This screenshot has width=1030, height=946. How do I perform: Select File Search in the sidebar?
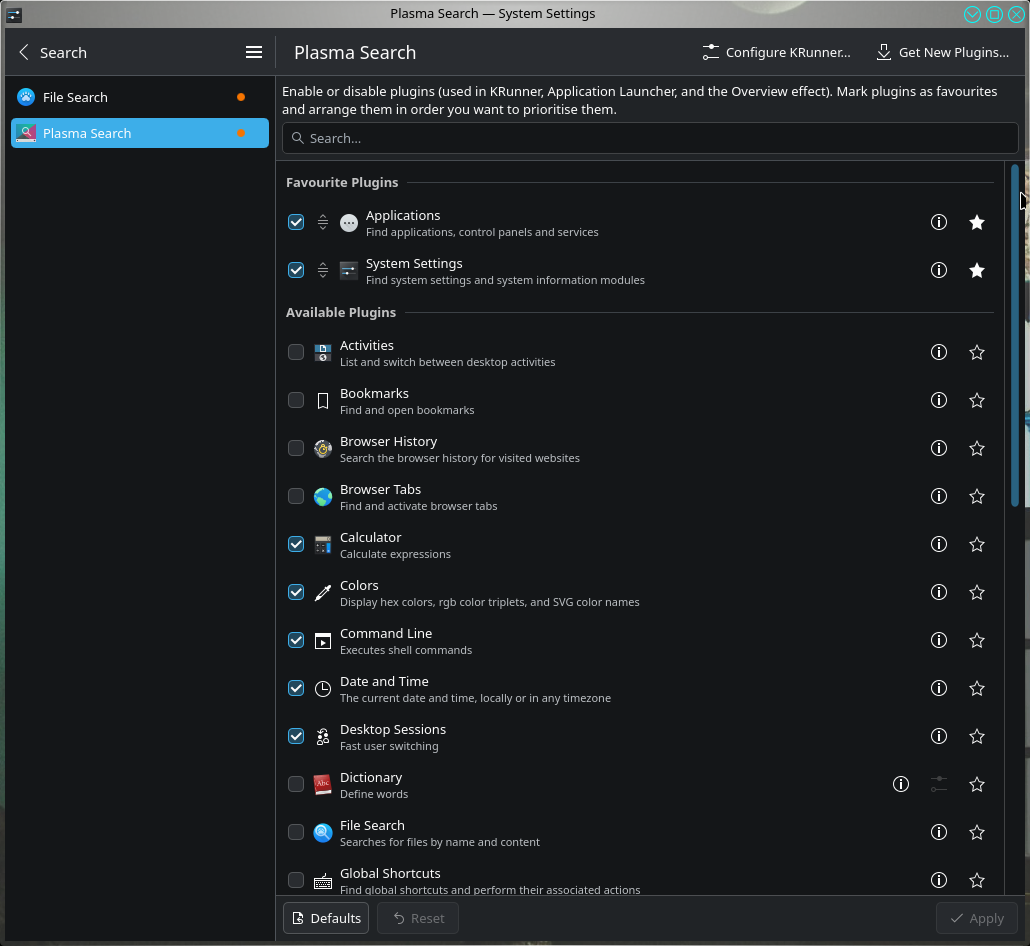tap(75, 97)
